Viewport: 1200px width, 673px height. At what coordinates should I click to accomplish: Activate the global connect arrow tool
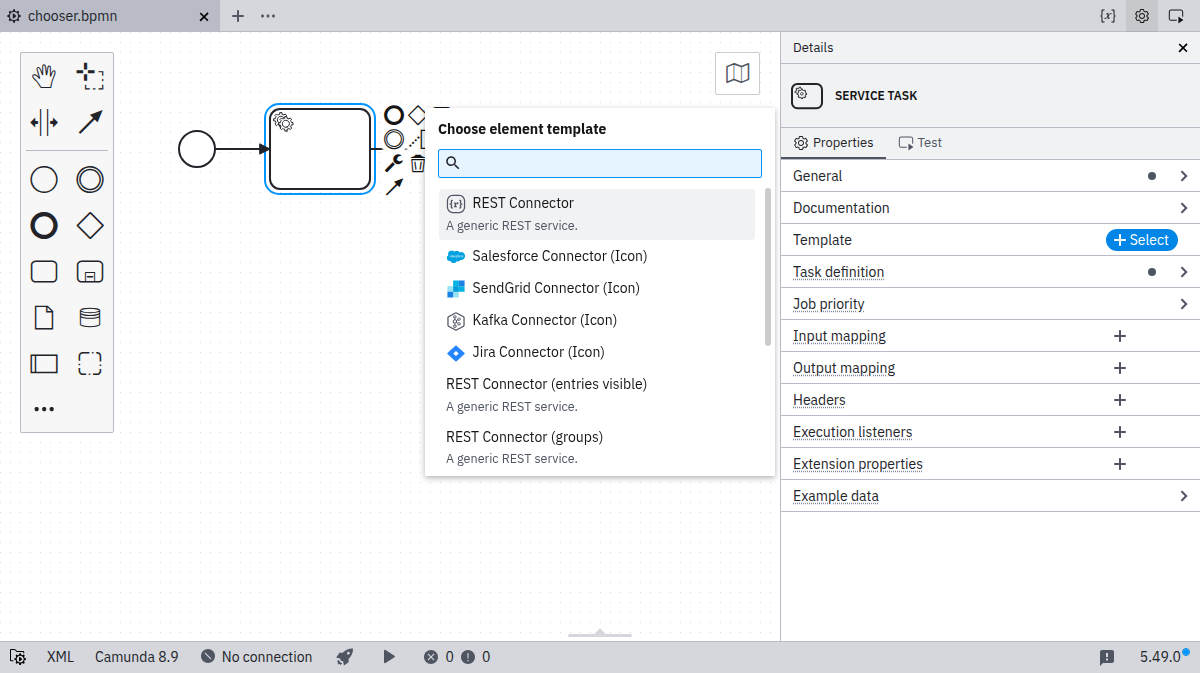pyautogui.click(x=90, y=123)
